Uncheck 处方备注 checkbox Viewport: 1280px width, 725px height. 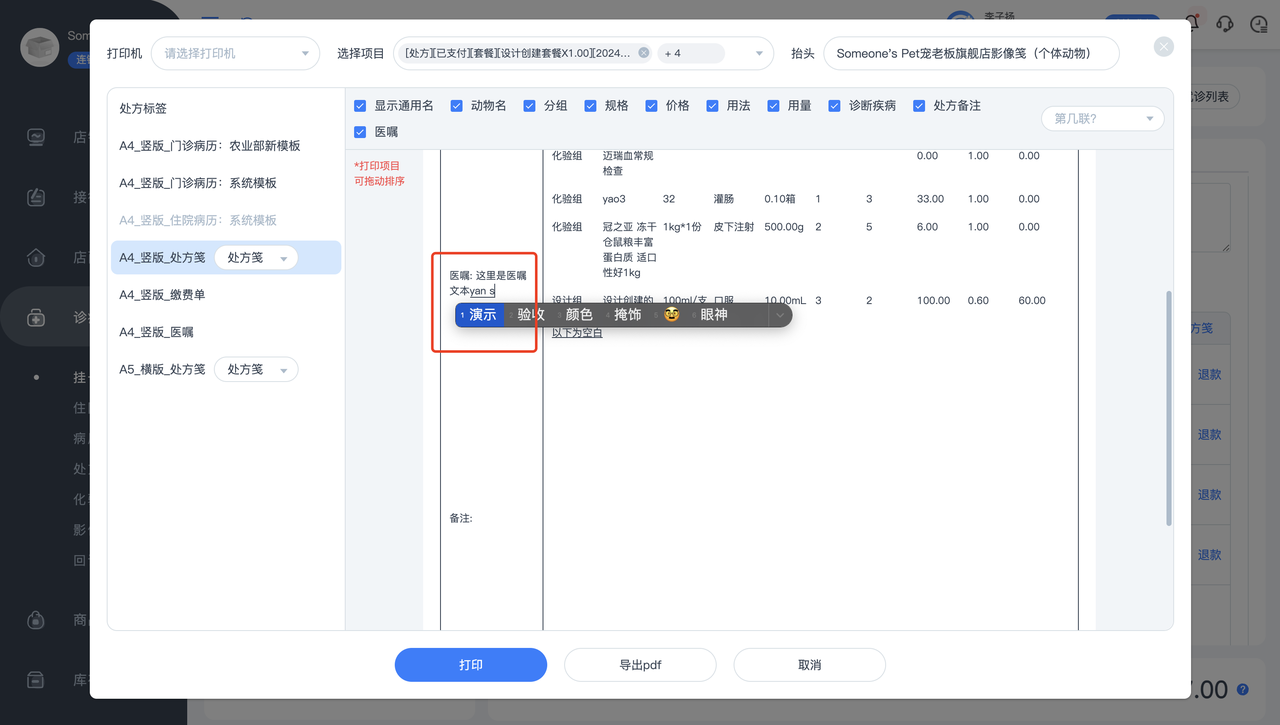pos(920,106)
